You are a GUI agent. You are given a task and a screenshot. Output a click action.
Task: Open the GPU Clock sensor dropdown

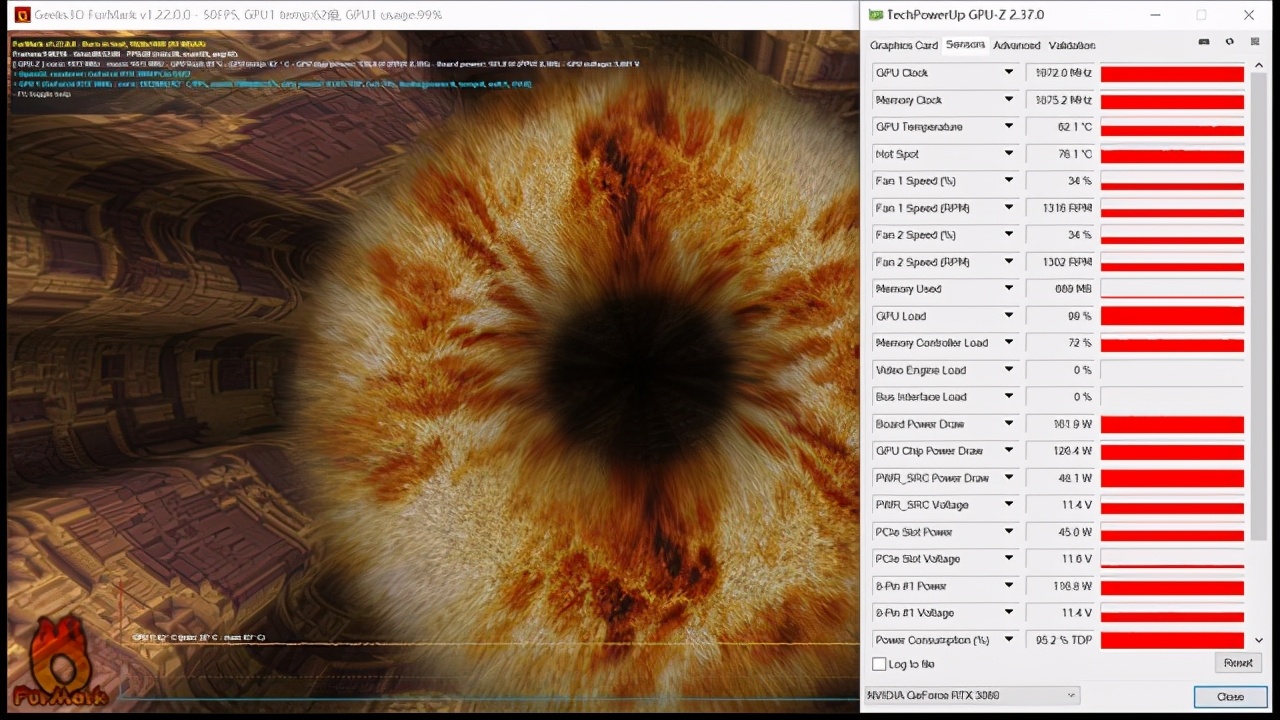click(1009, 73)
